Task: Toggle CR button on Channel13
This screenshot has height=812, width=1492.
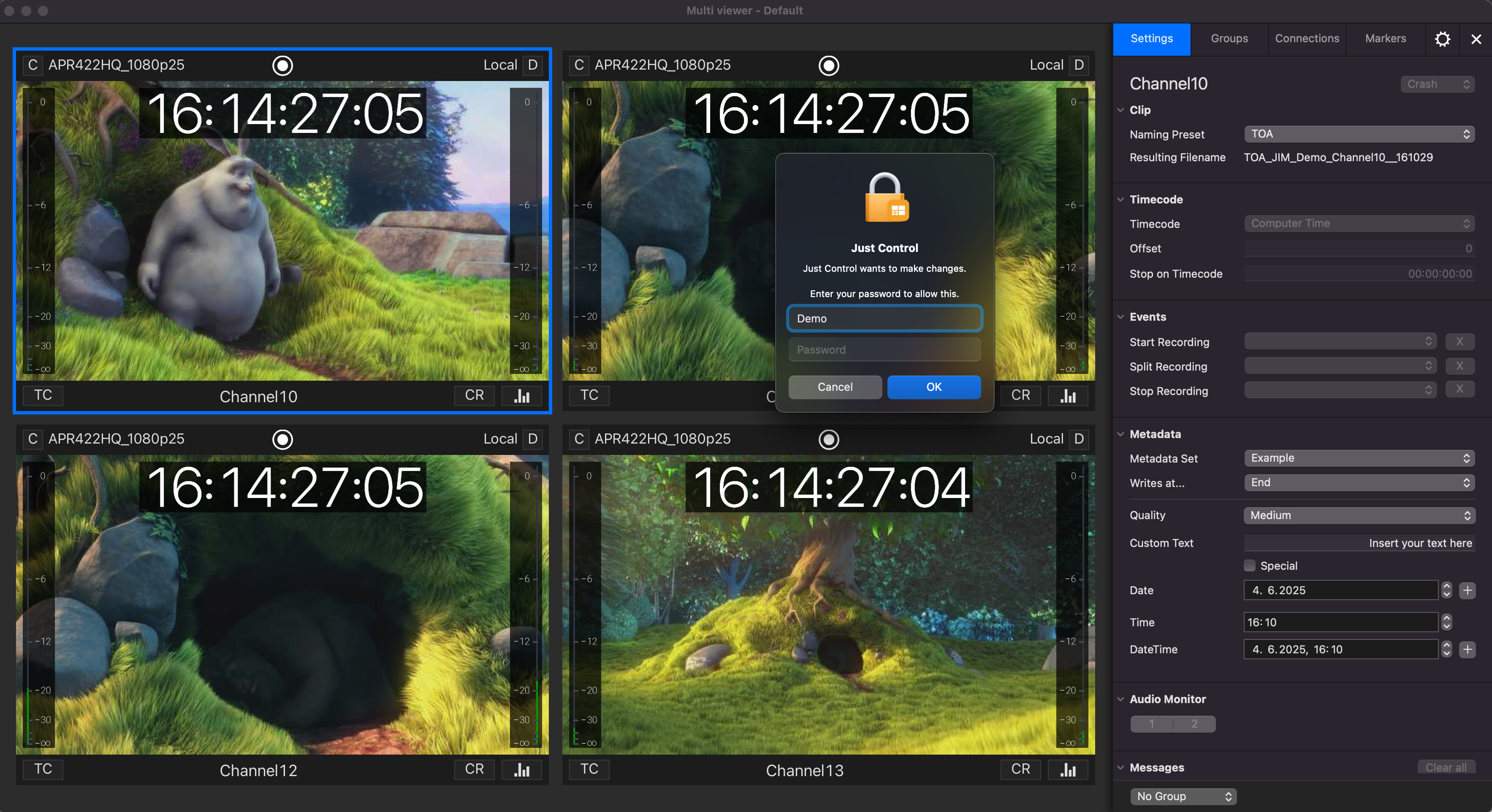Action: (1020, 770)
